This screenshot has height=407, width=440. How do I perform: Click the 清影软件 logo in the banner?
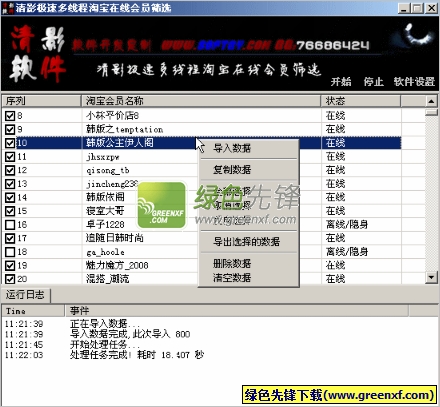click(x=37, y=54)
